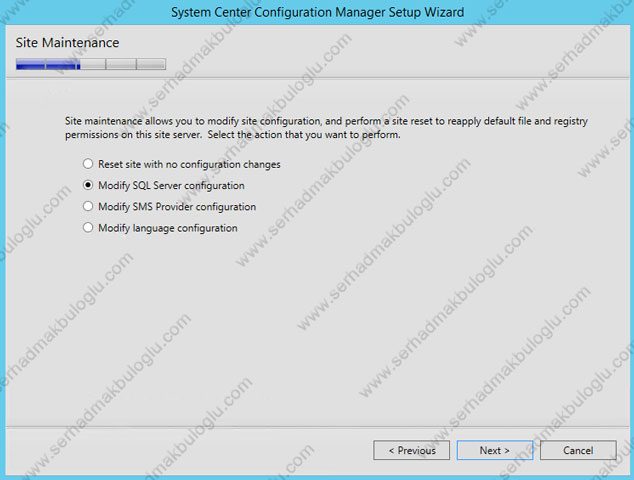
Task: Click the second filled progress bar segment
Action: (x=62, y=65)
